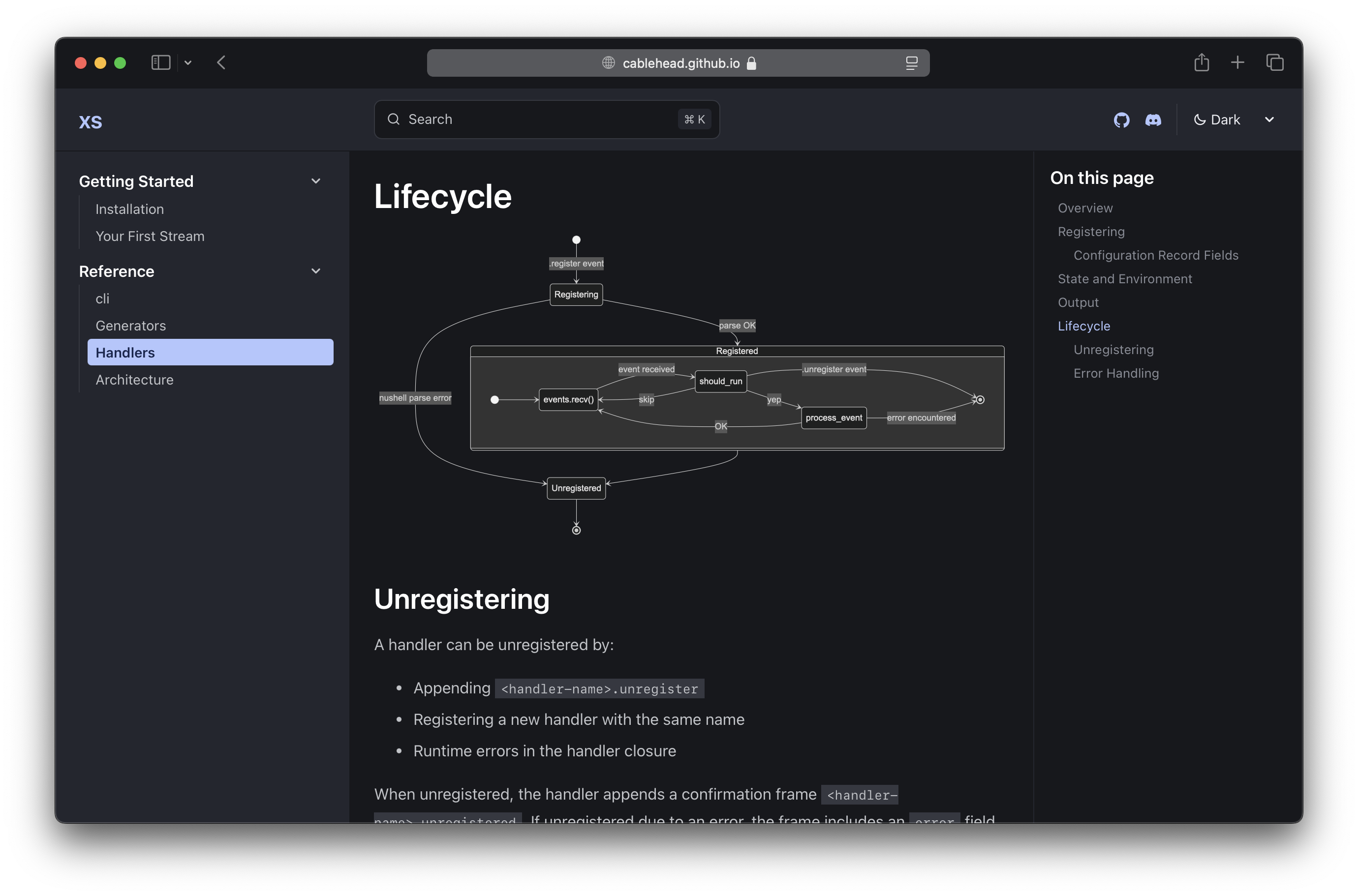Click the sidebar toggle panel icon

(160, 62)
